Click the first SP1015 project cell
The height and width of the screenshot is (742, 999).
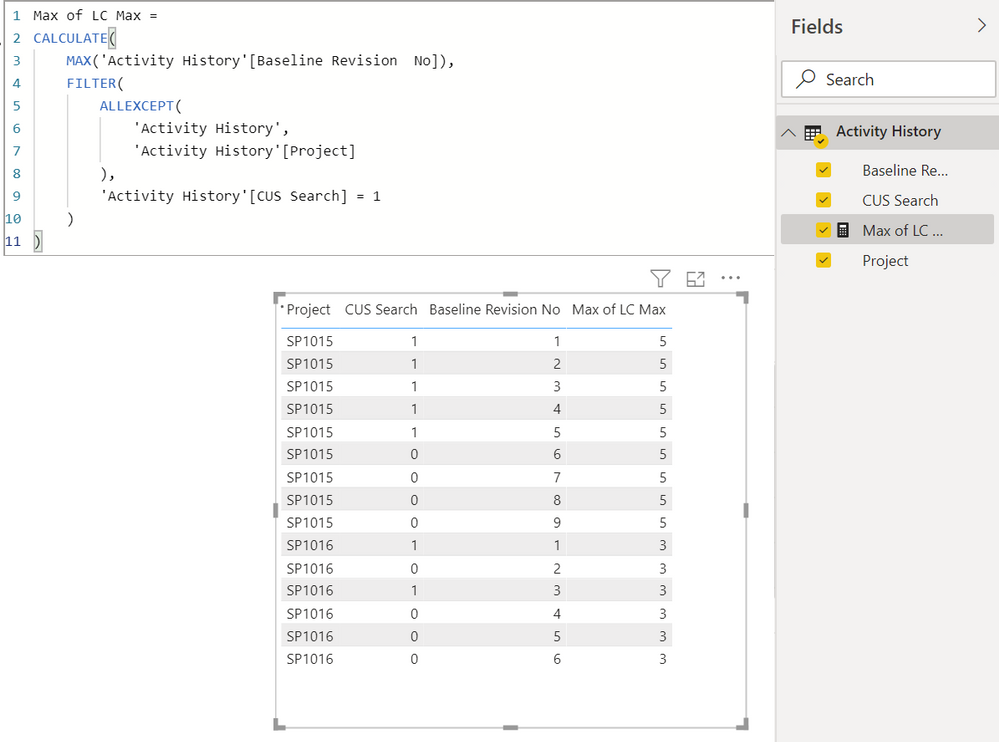coord(310,341)
